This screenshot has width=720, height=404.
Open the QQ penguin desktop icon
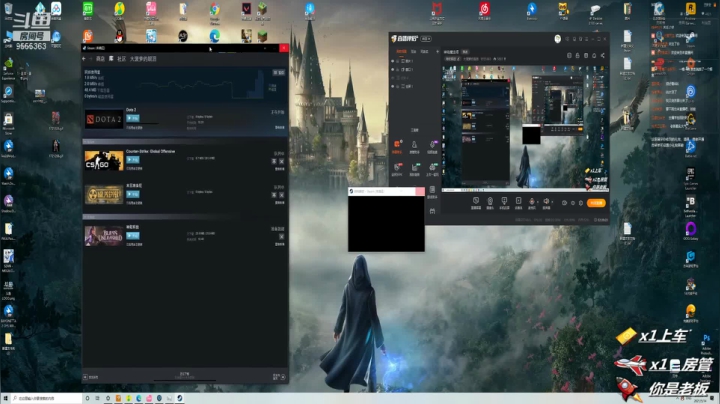pos(119,37)
